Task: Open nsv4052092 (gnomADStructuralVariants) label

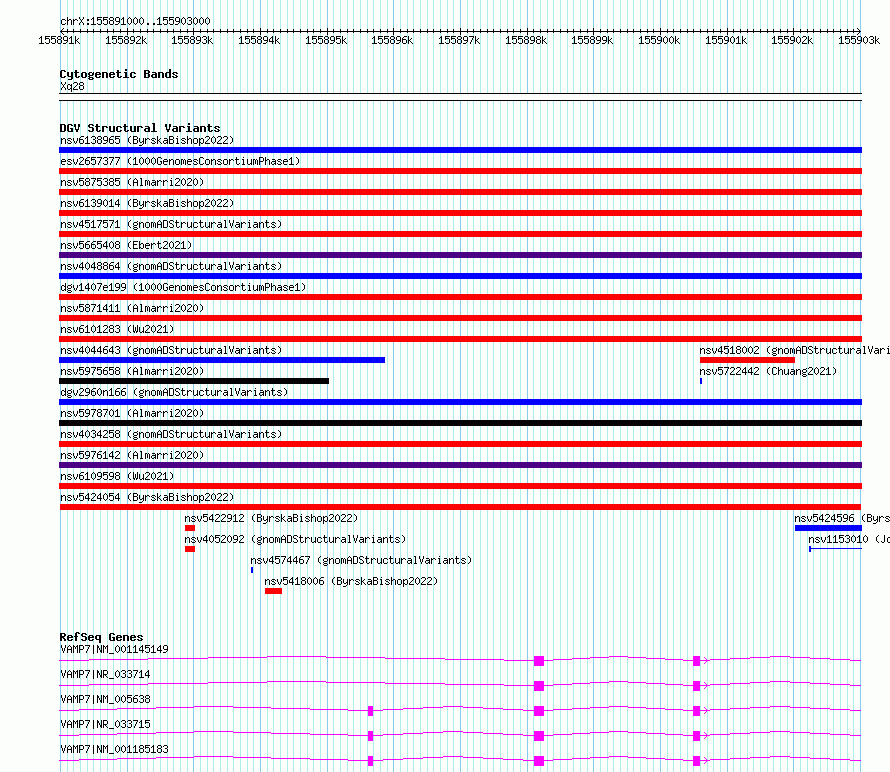Action: click(295, 539)
